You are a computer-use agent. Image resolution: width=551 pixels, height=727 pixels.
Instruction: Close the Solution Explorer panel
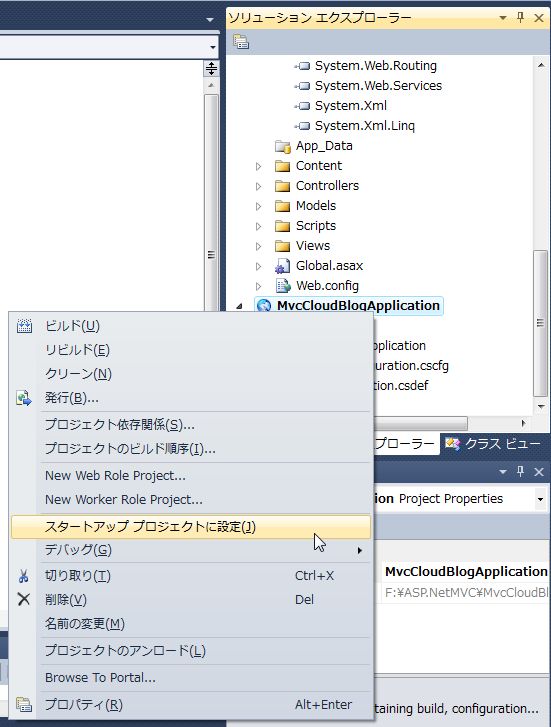(x=538, y=18)
